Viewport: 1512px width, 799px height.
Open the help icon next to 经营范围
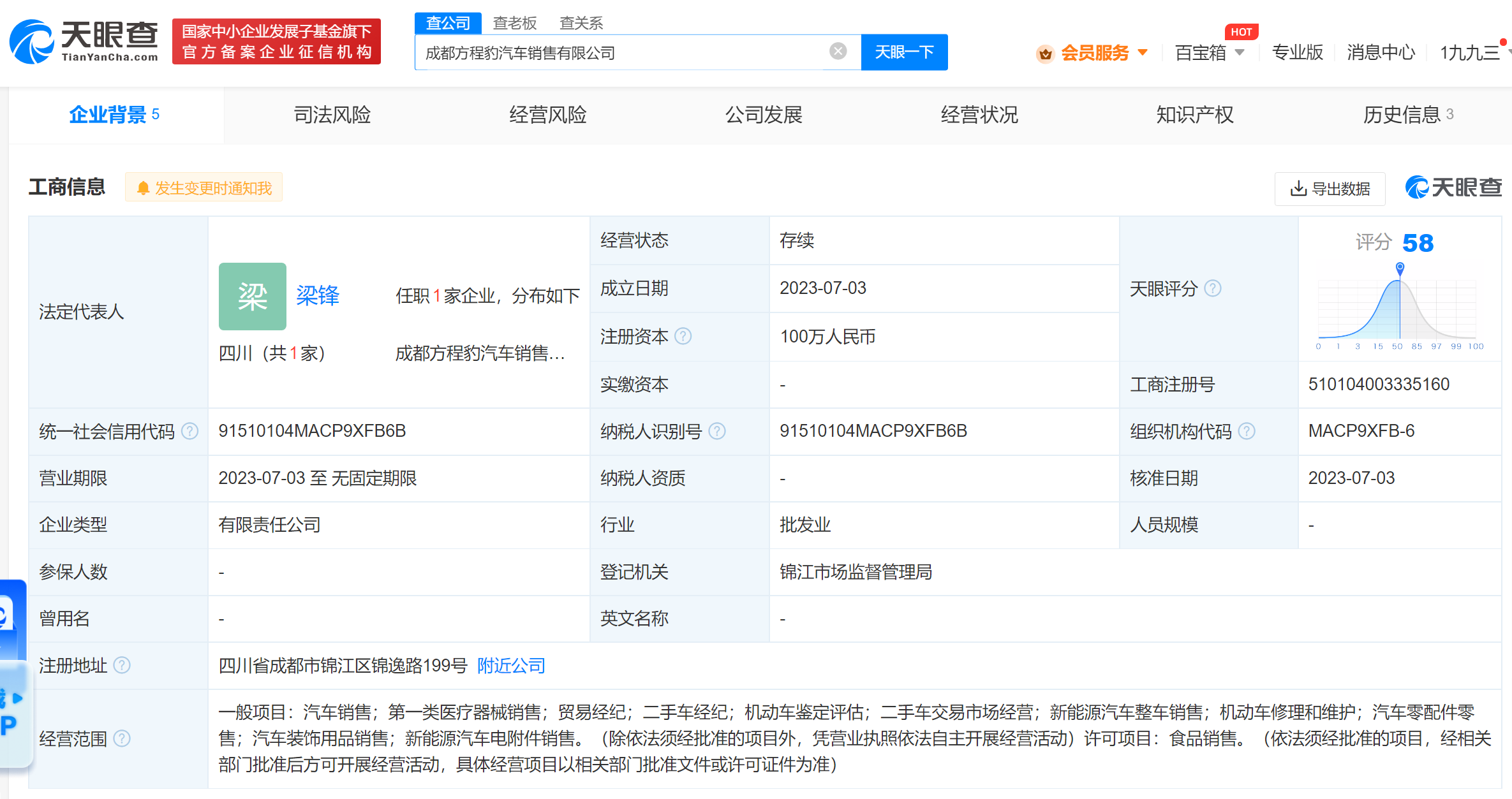(x=122, y=738)
